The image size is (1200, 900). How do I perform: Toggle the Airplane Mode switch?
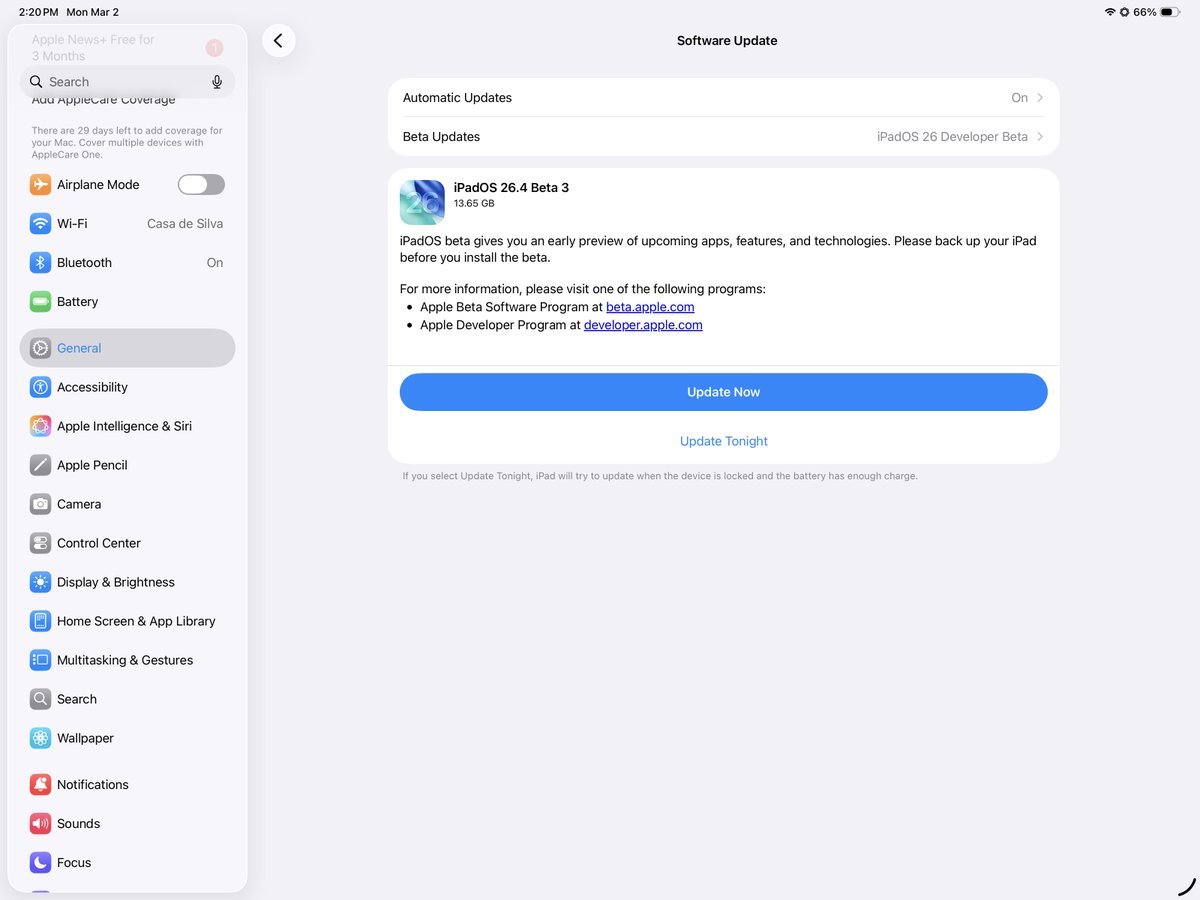(x=201, y=185)
